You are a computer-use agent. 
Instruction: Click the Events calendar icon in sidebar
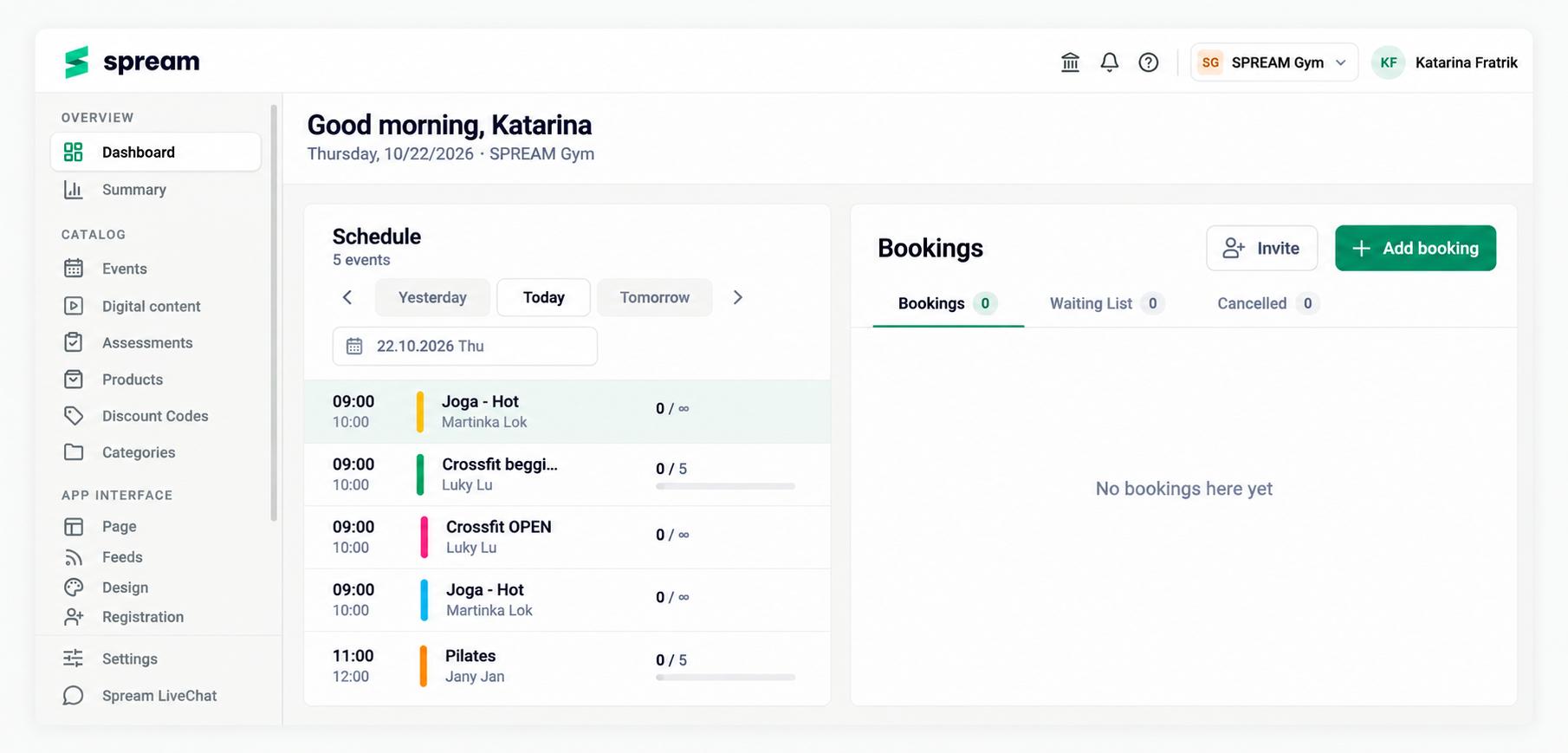pyautogui.click(x=74, y=269)
